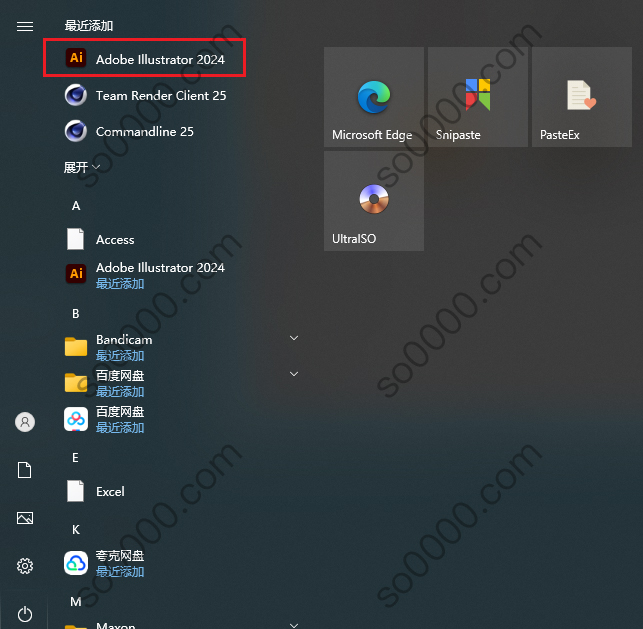
Task: Open the hamburger menu at top left
Action: point(25,27)
